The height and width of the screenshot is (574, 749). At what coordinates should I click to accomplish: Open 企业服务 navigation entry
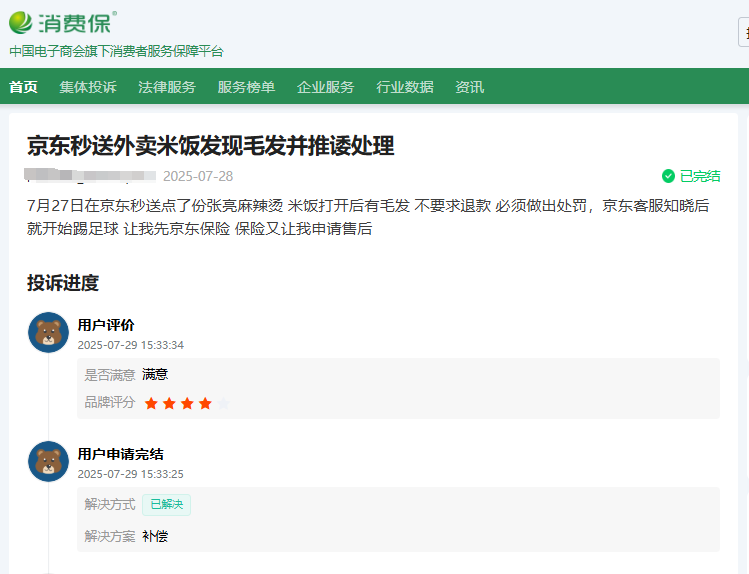click(325, 87)
